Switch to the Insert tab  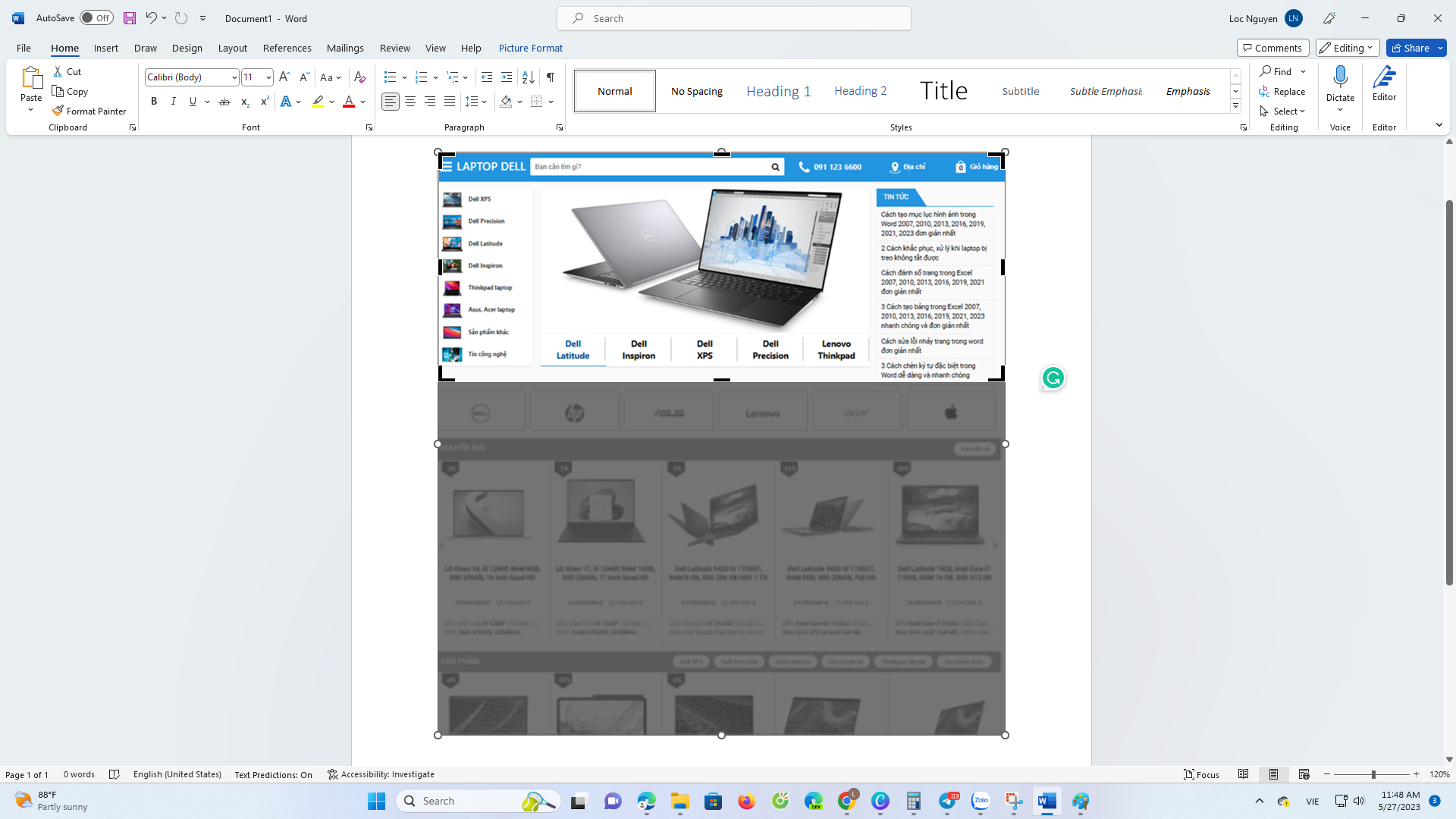106,48
